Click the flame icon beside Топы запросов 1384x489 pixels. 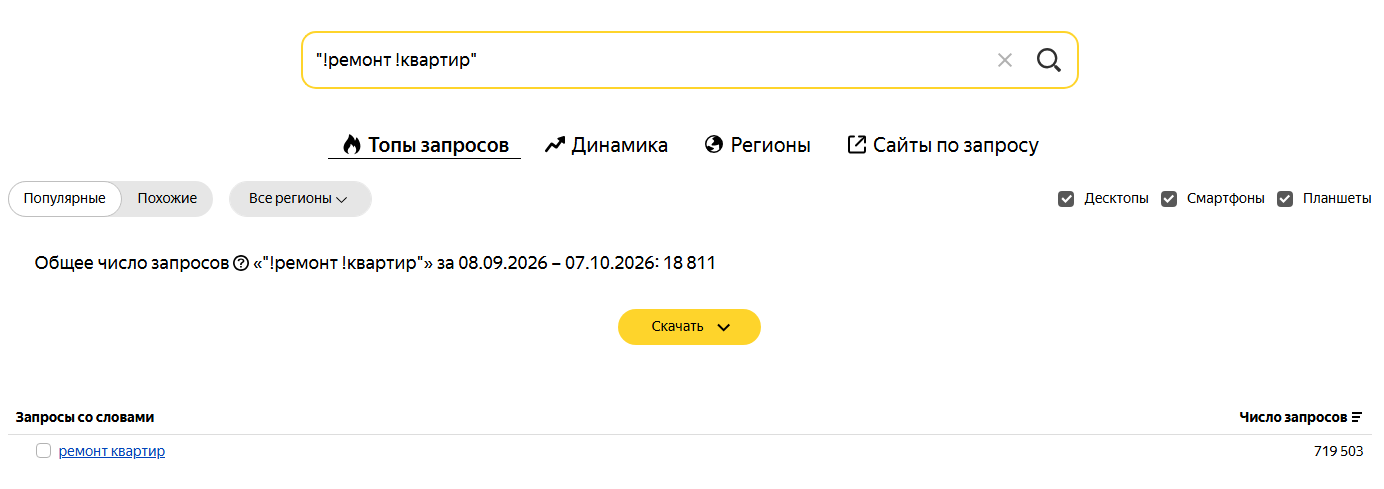coord(351,145)
